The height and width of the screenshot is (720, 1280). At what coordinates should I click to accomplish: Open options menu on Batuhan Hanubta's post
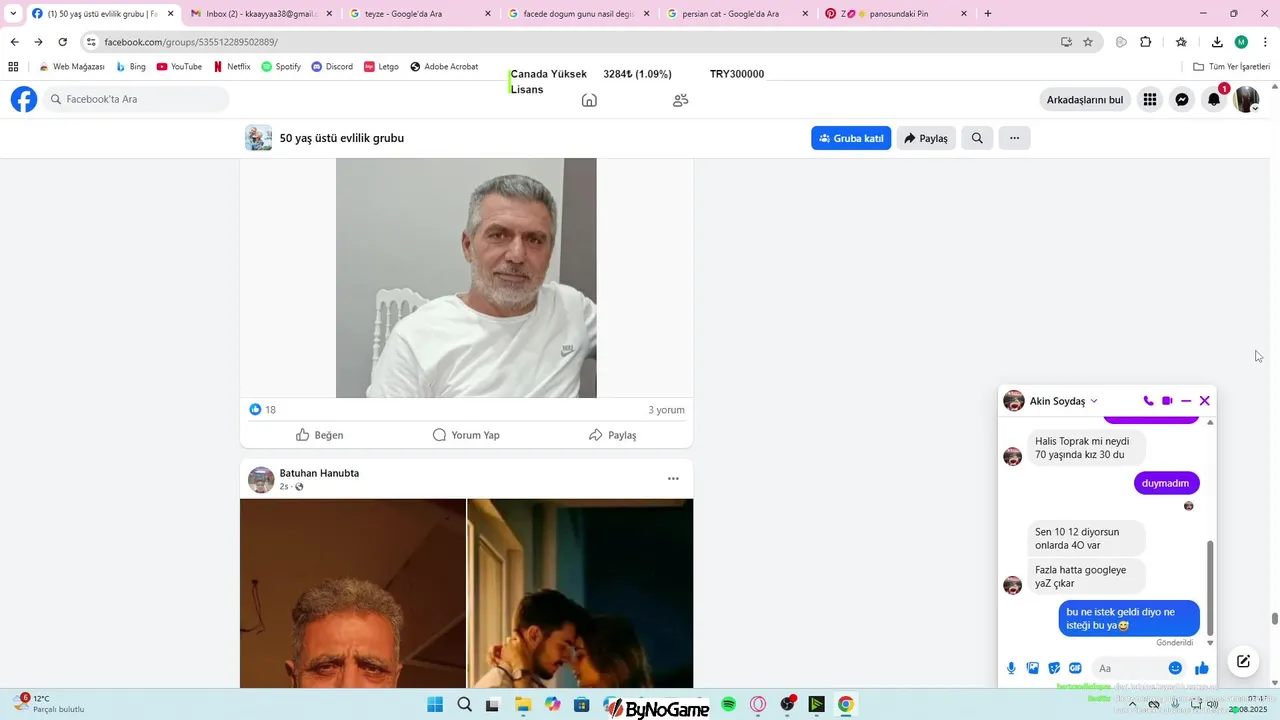[x=673, y=479]
